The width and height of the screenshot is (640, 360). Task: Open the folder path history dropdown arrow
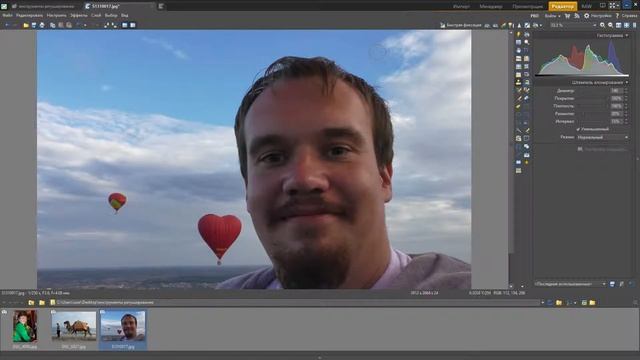(542, 302)
